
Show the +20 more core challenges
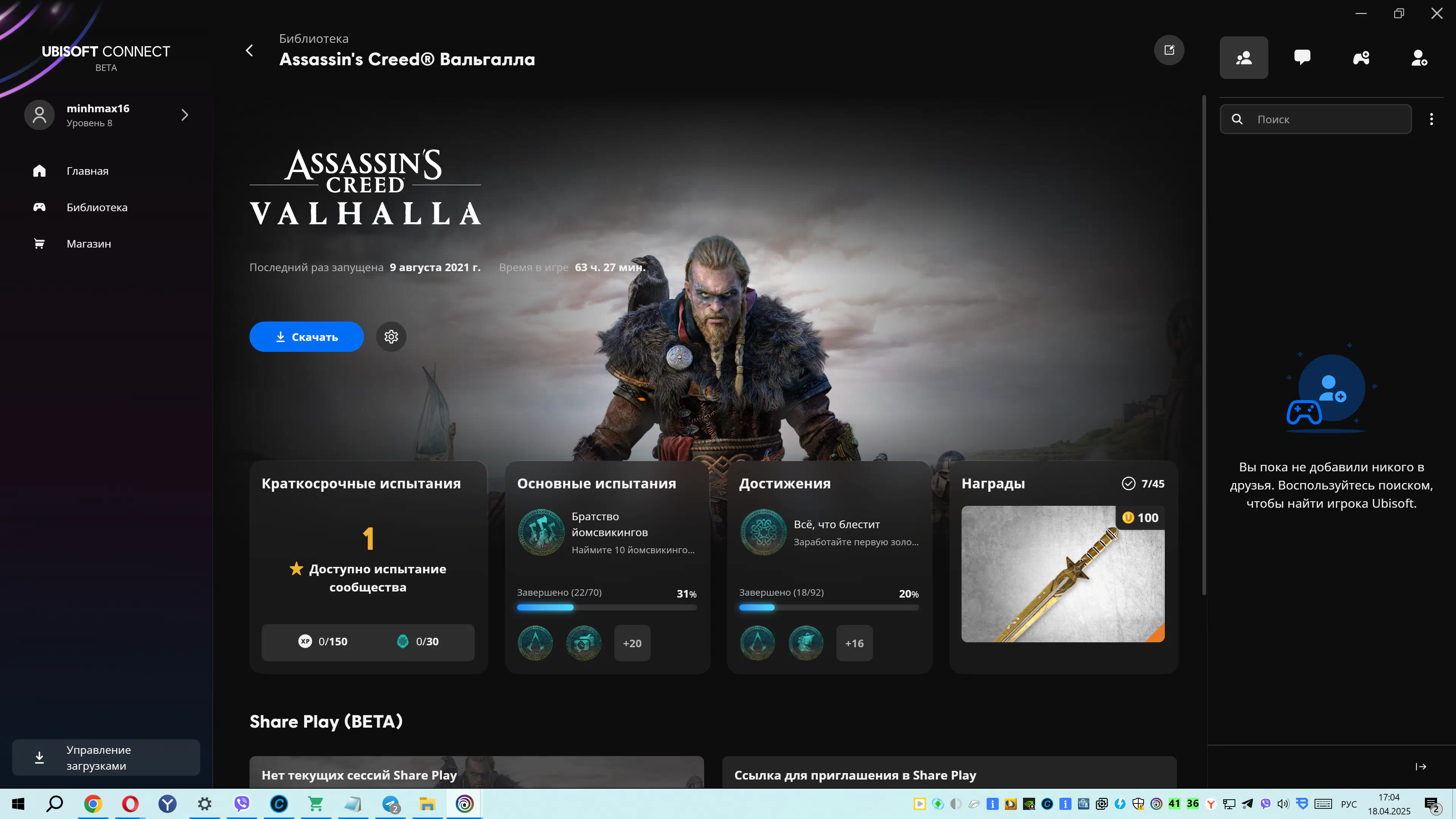[632, 643]
